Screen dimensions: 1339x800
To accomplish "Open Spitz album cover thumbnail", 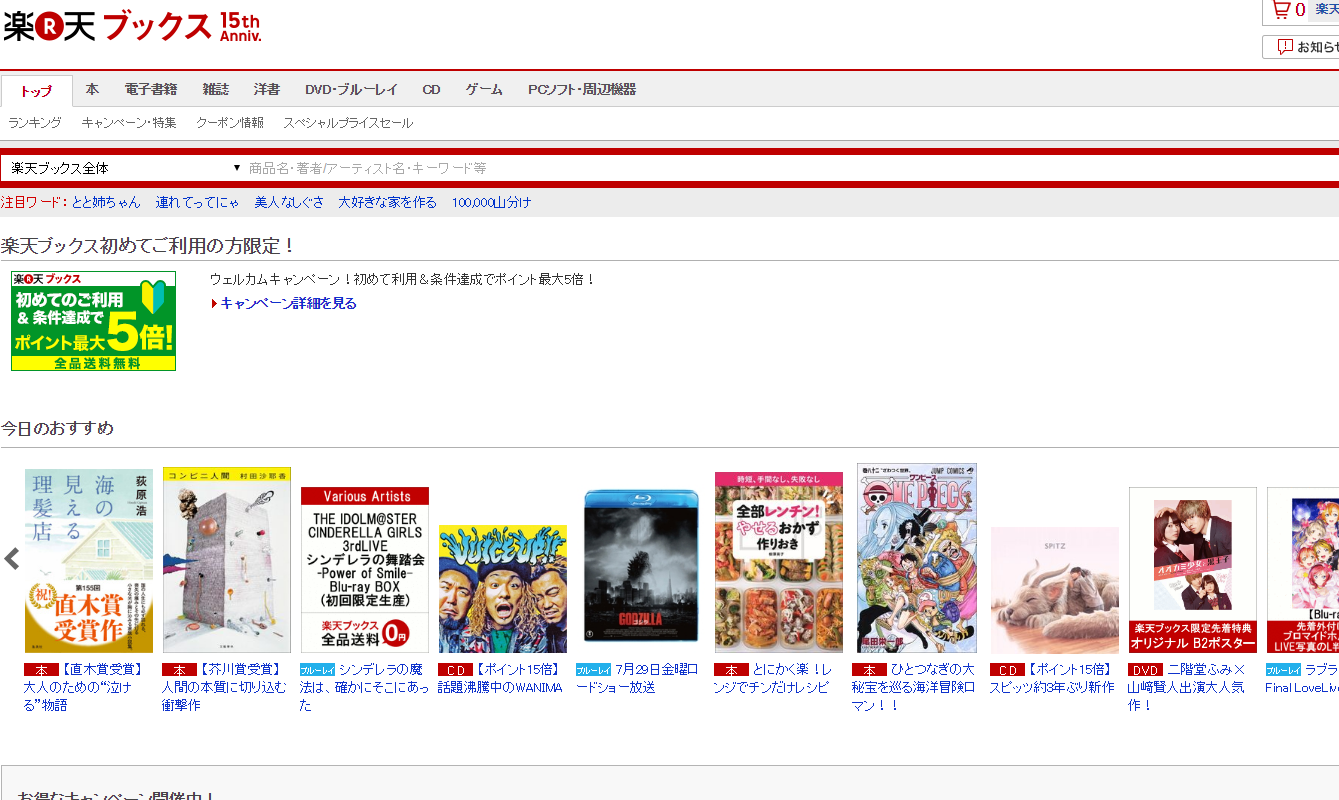I will coord(1055,590).
